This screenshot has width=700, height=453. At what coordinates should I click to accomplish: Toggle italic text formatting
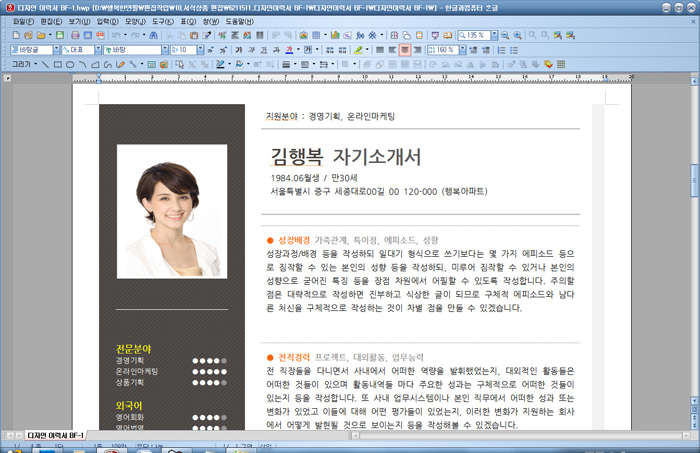[251, 50]
